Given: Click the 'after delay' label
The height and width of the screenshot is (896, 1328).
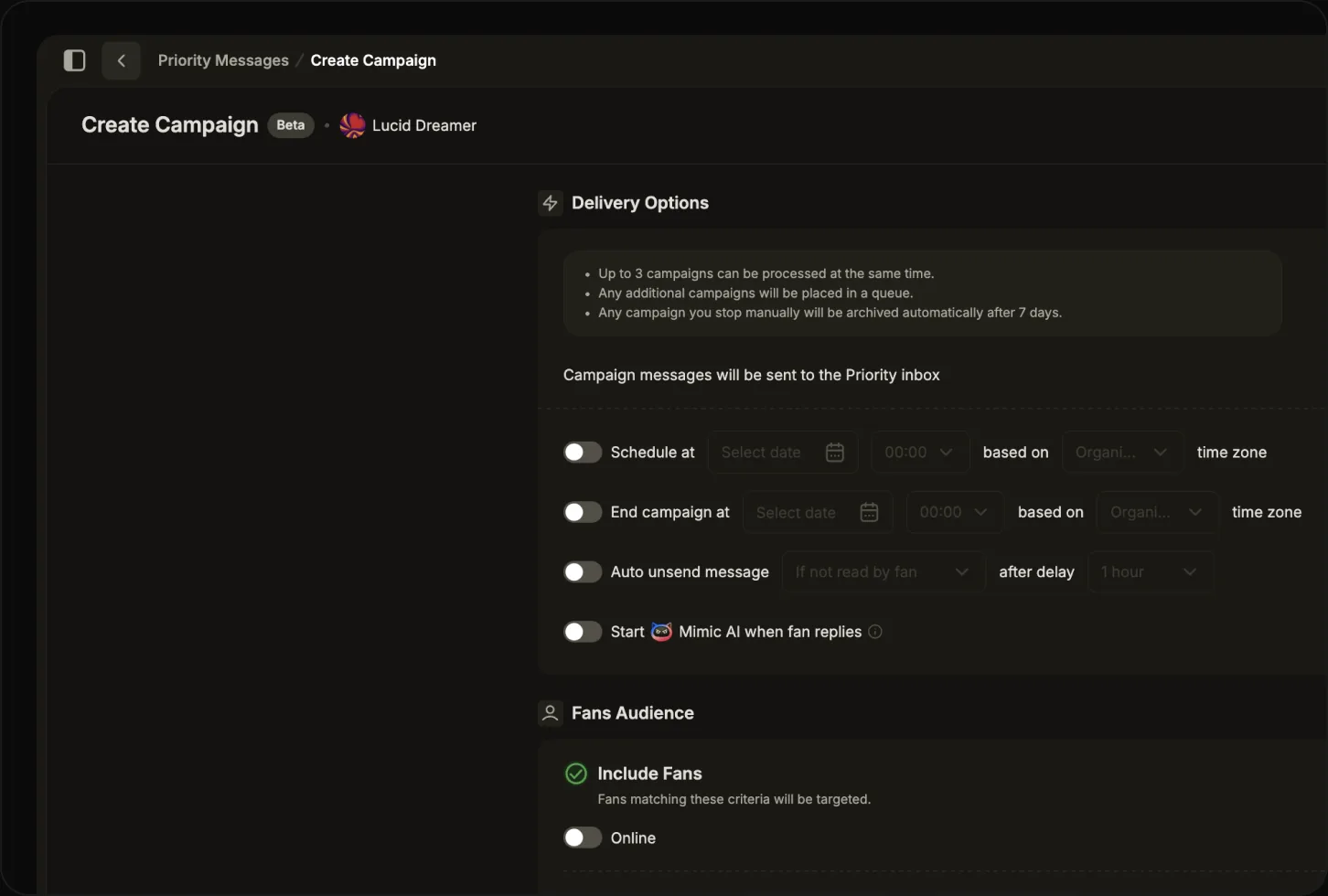Looking at the screenshot, I should (1036, 572).
